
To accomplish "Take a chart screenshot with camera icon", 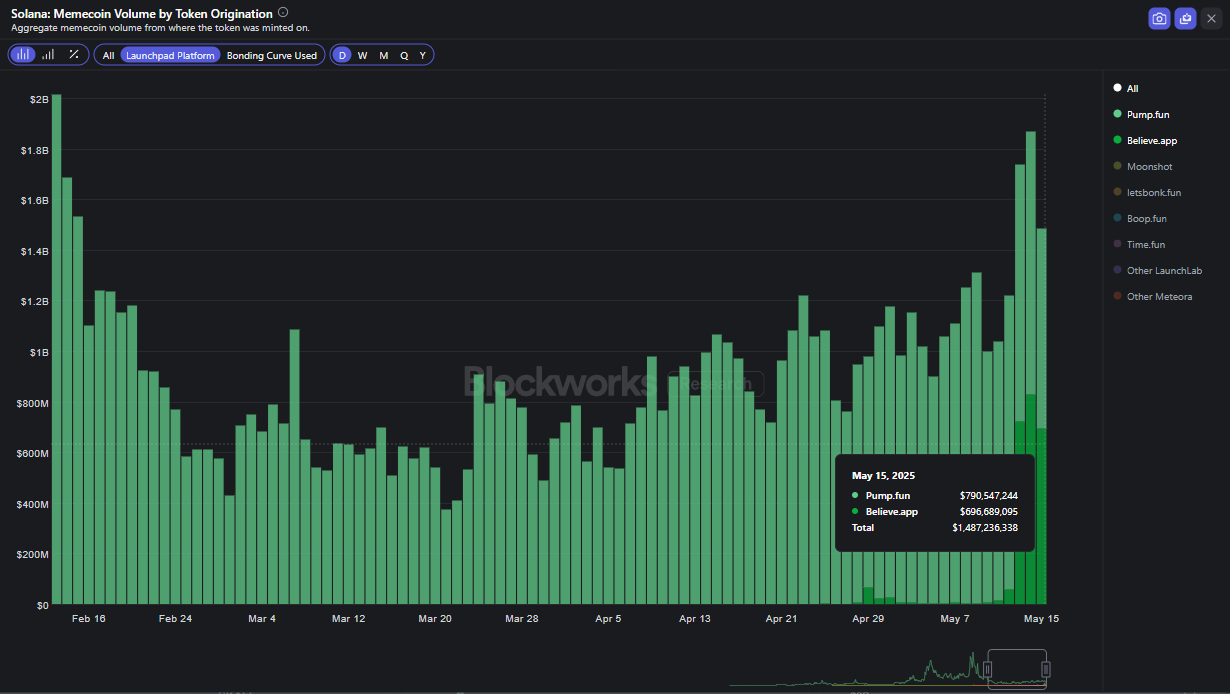I will tap(1159, 18).
